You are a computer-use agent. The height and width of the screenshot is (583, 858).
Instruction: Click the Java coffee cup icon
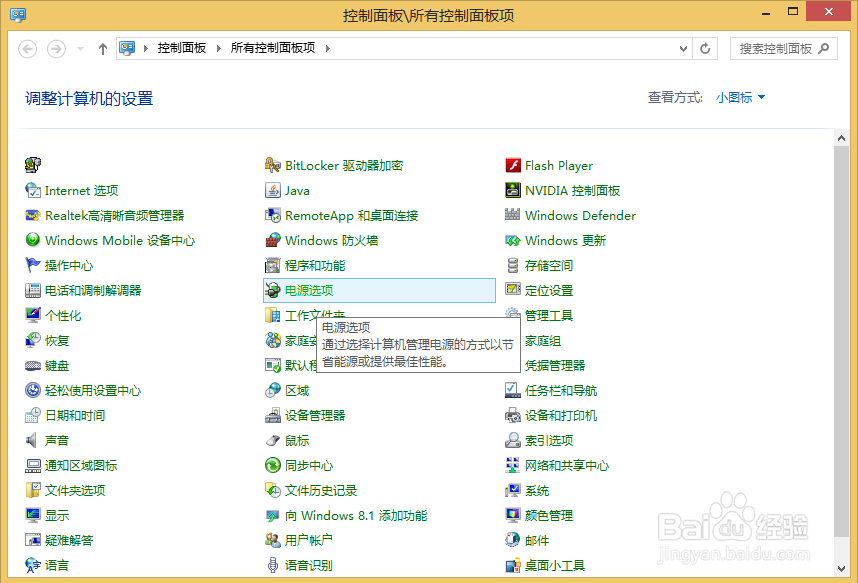pyautogui.click(x=273, y=191)
